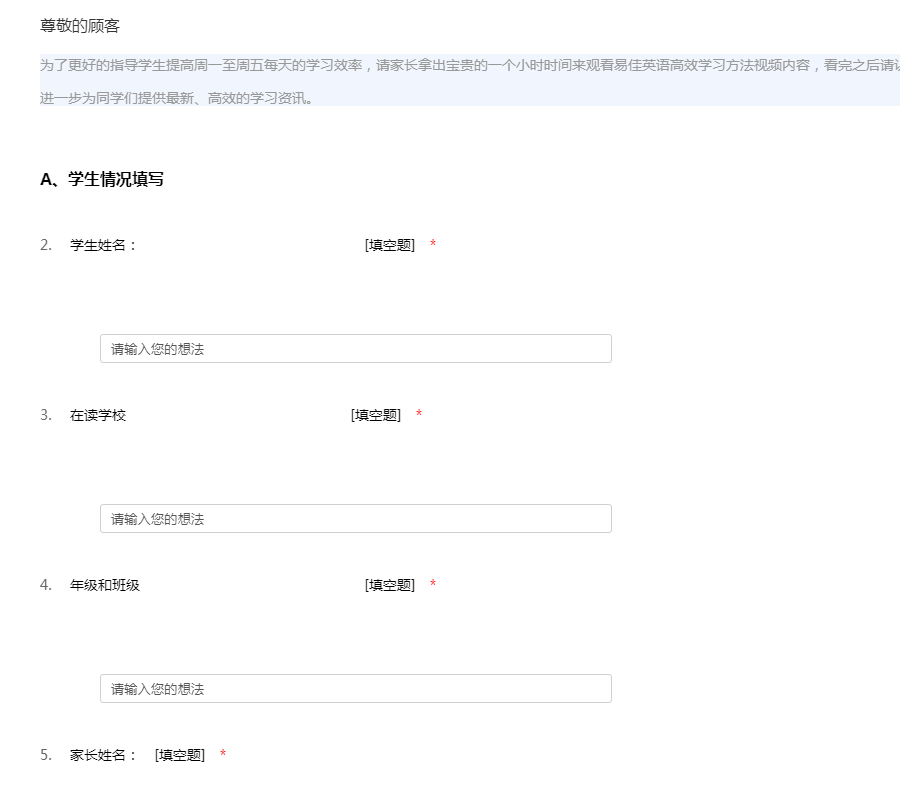Click the 尊敬的顾客 greeting text
Viewport: 900px width, 800px height.
[80, 26]
